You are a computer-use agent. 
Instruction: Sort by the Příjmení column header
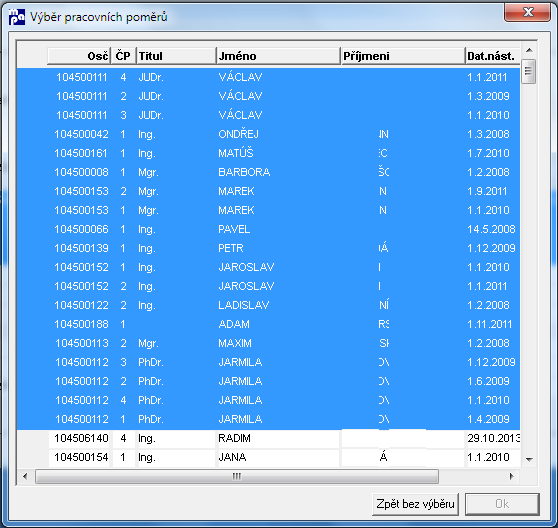point(403,56)
